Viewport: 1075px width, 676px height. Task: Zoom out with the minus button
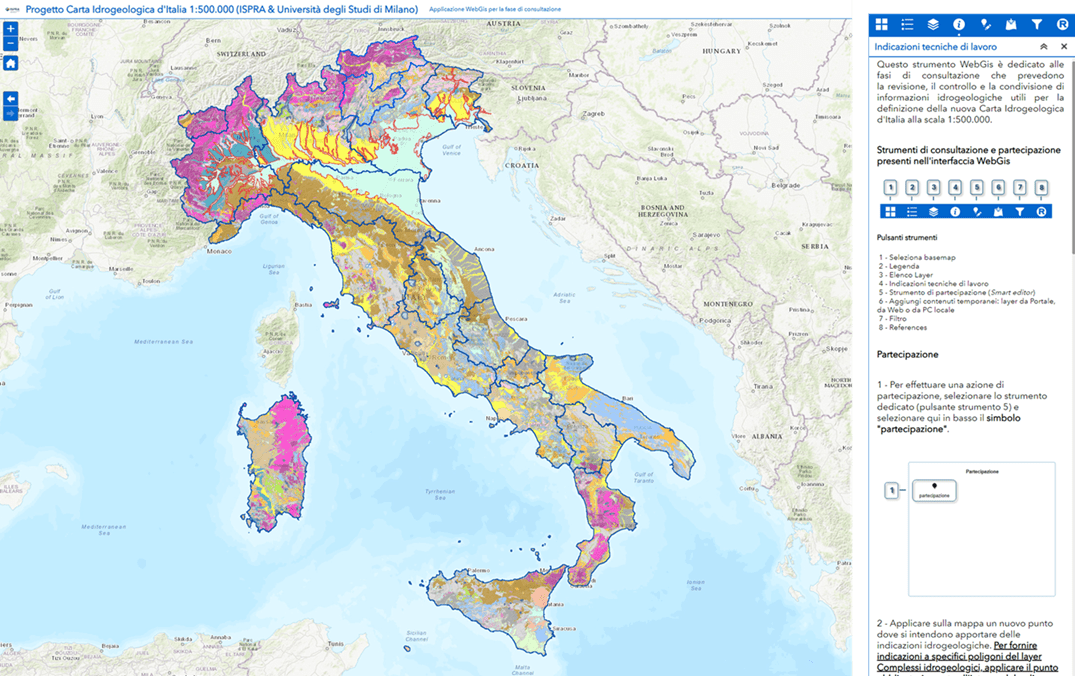(x=11, y=44)
